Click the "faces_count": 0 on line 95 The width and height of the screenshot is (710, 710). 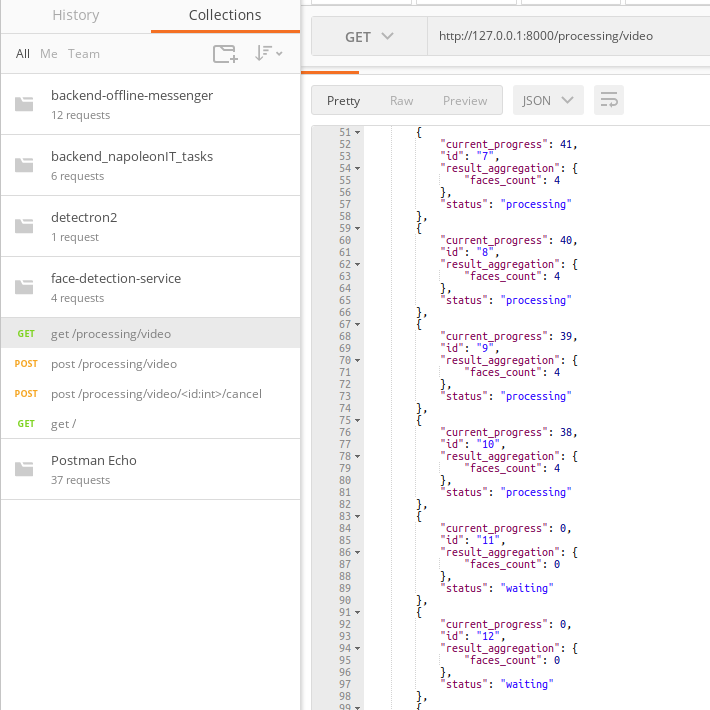[x=512, y=660]
